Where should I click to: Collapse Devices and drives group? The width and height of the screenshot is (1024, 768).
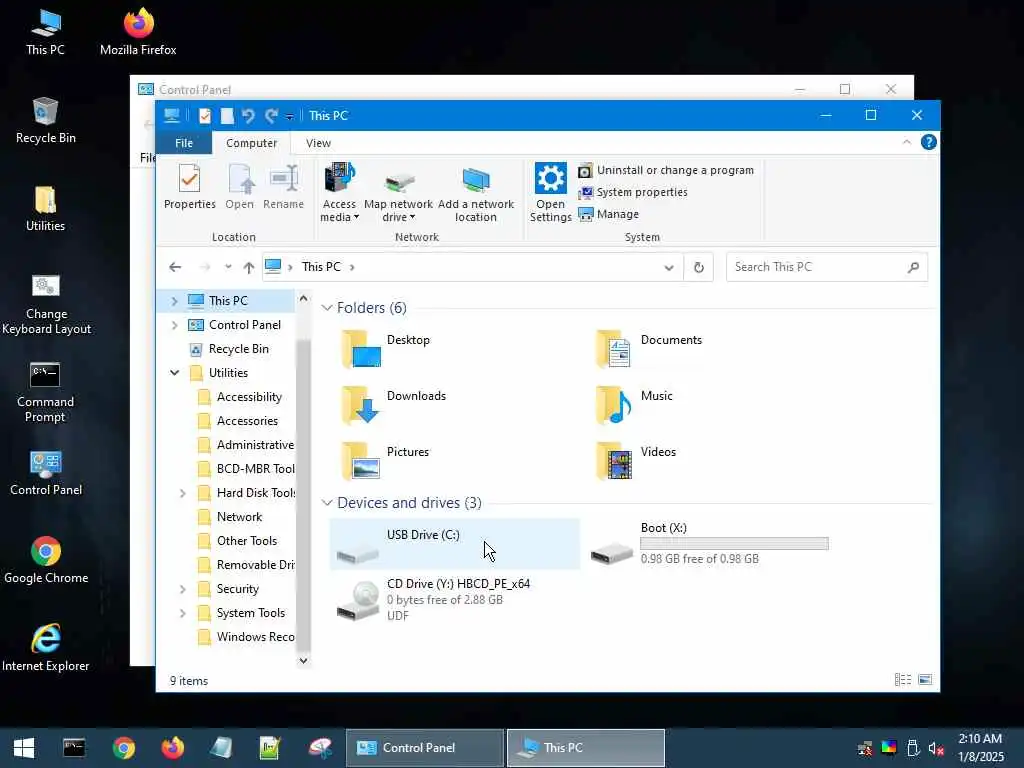[x=327, y=502]
